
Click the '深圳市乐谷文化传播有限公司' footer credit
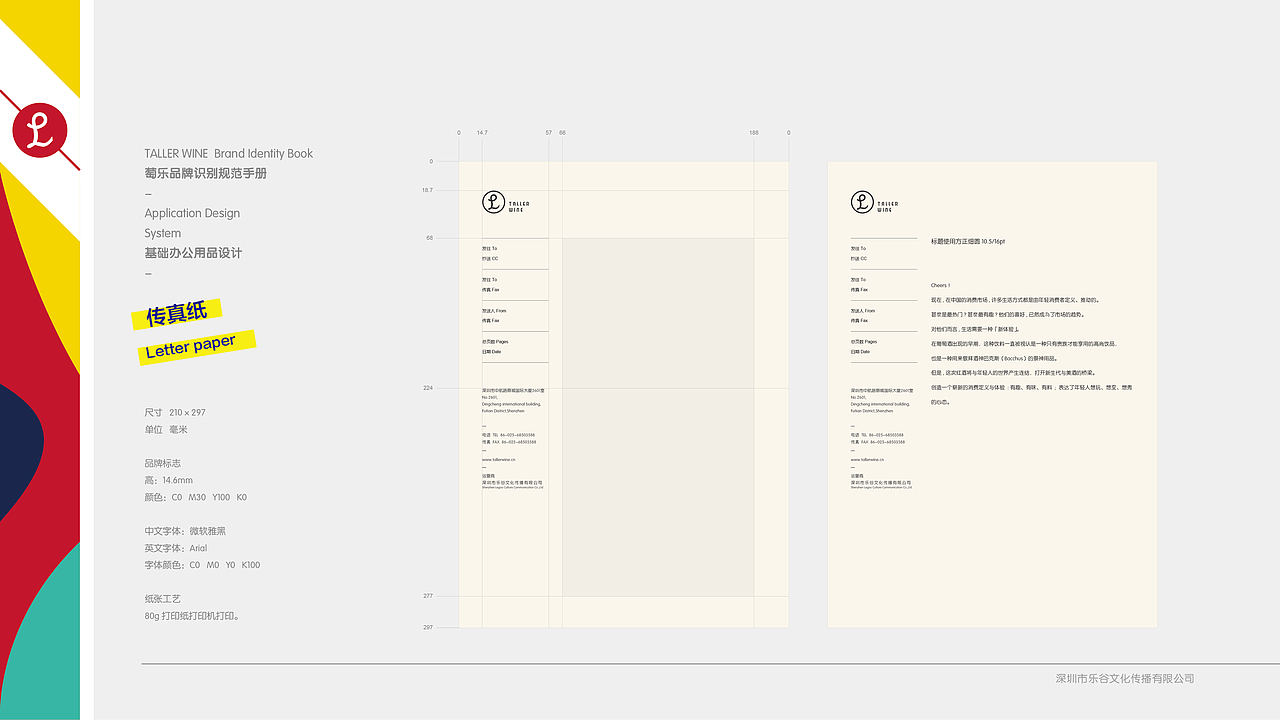pyautogui.click(x=1125, y=679)
